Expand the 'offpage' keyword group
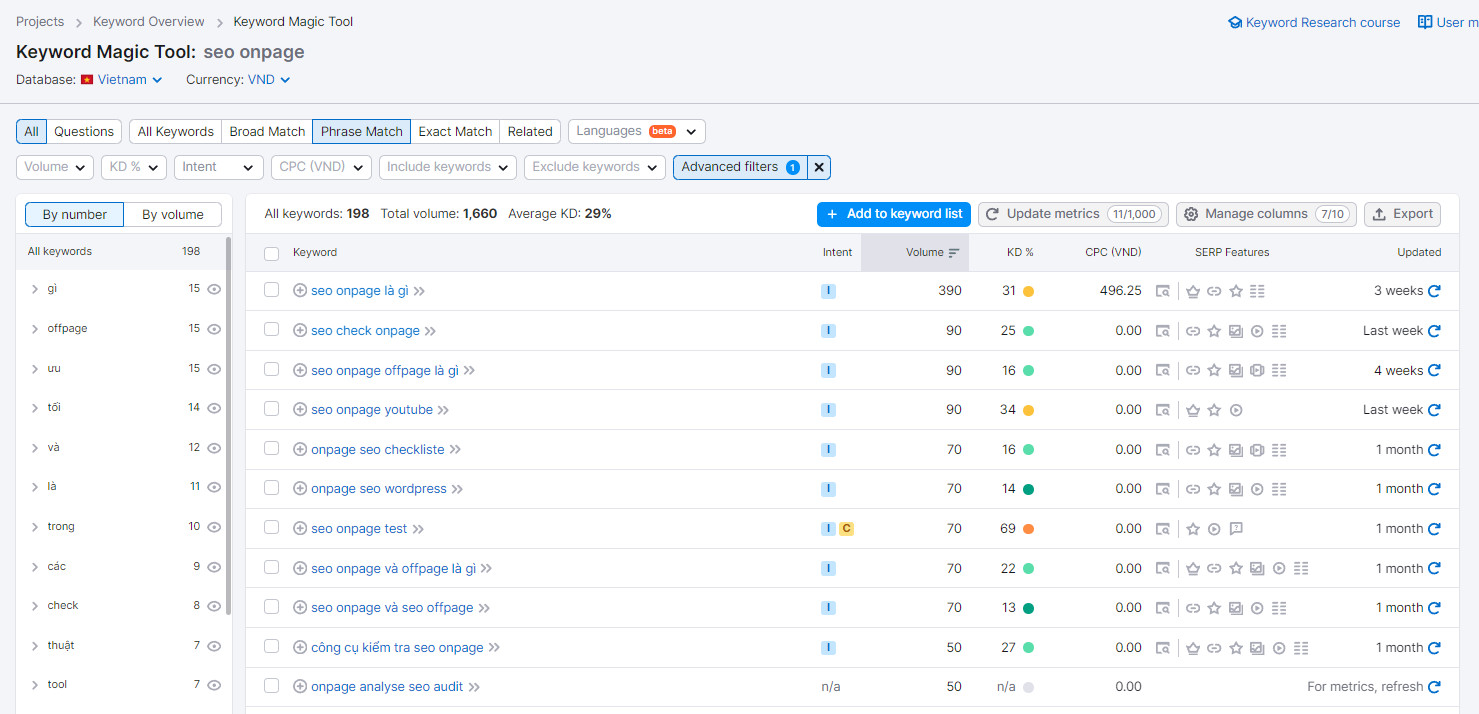1479x714 pixels. pos(37,328)
